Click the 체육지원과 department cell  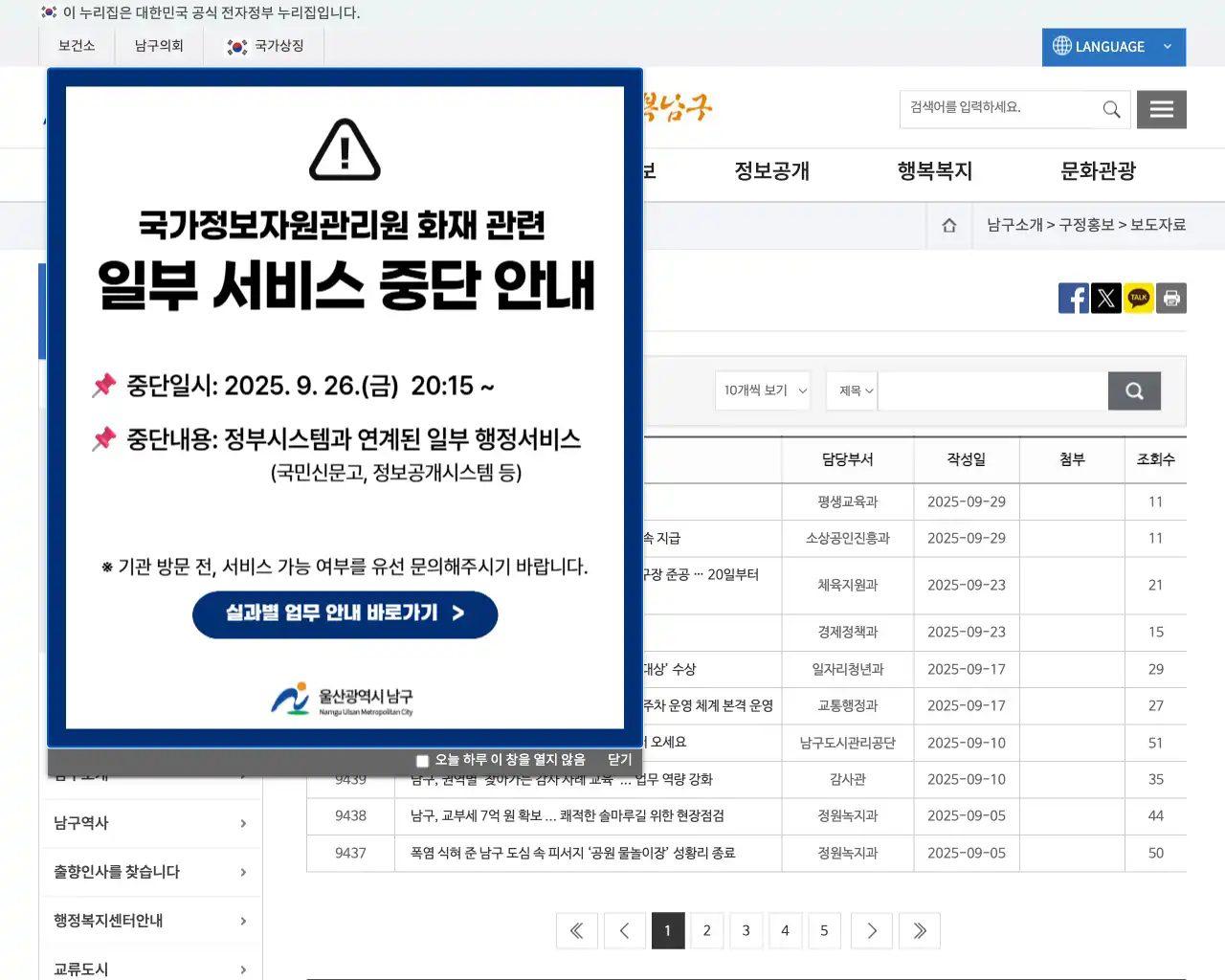(x=848, y=585)
